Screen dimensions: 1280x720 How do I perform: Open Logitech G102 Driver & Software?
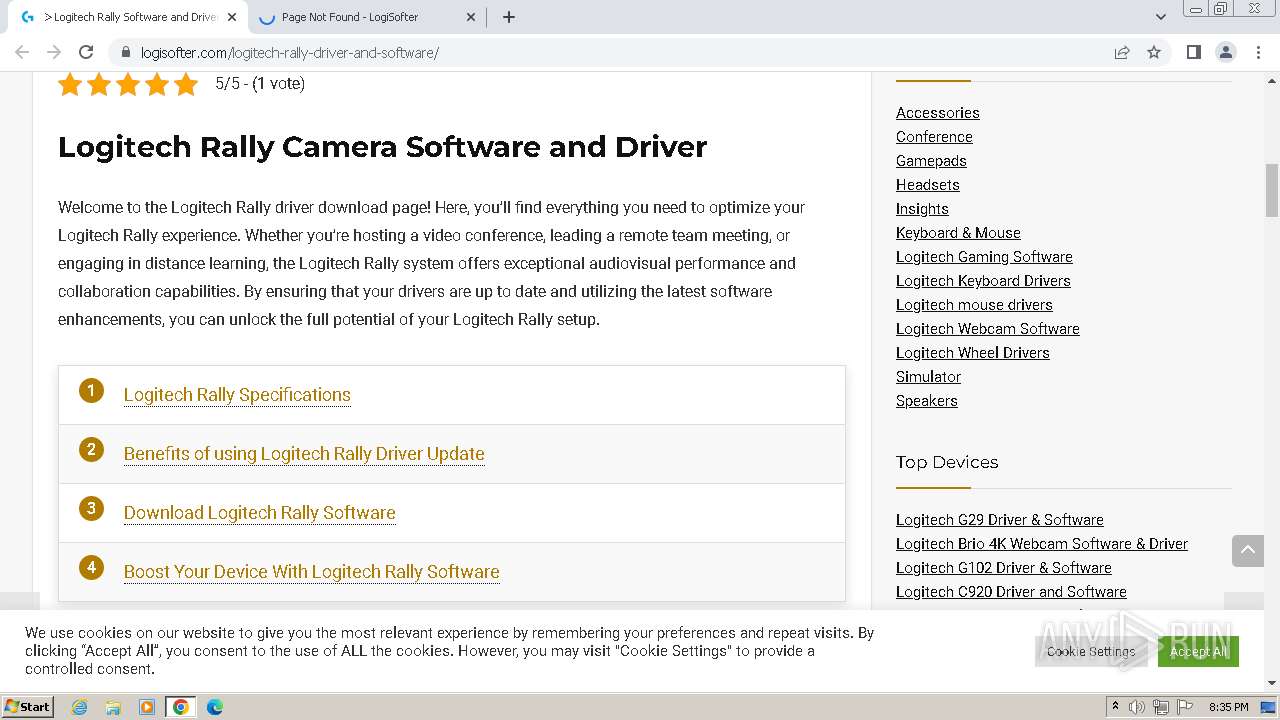[x=1003, y=568]
